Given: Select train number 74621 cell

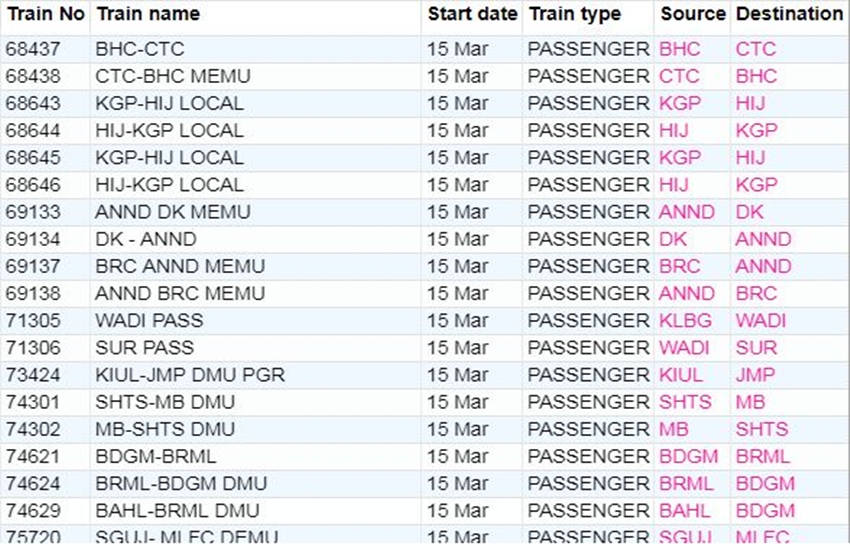Looking at the screenshot, I should 33,456.
